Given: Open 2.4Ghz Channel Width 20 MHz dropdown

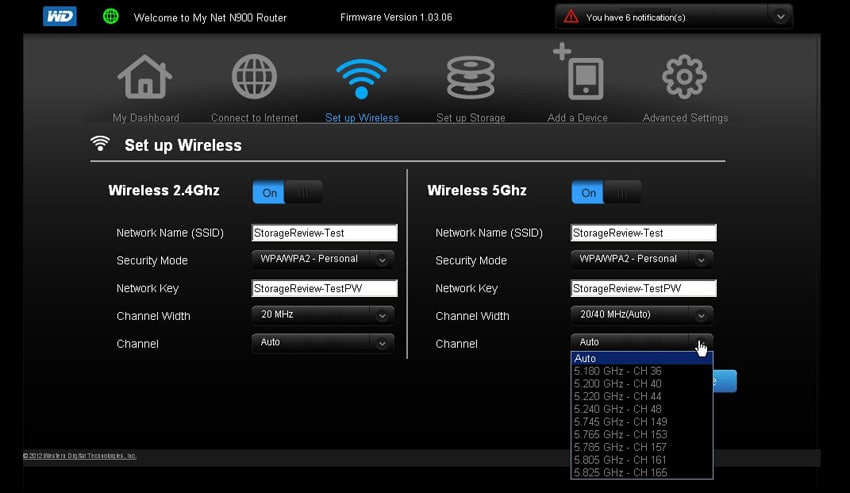Looking at the screenshot, I should coord(323,315).
